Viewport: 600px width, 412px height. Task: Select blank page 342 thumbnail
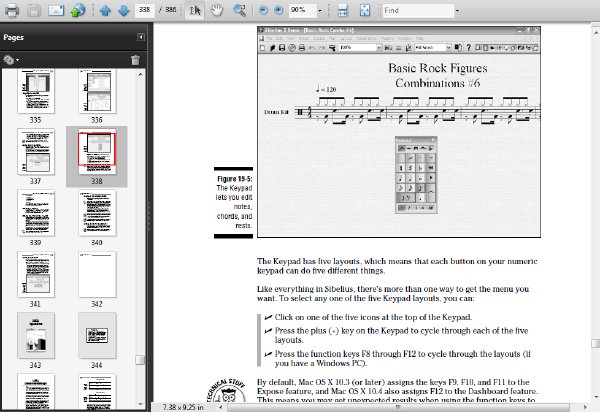pos(97,275)
